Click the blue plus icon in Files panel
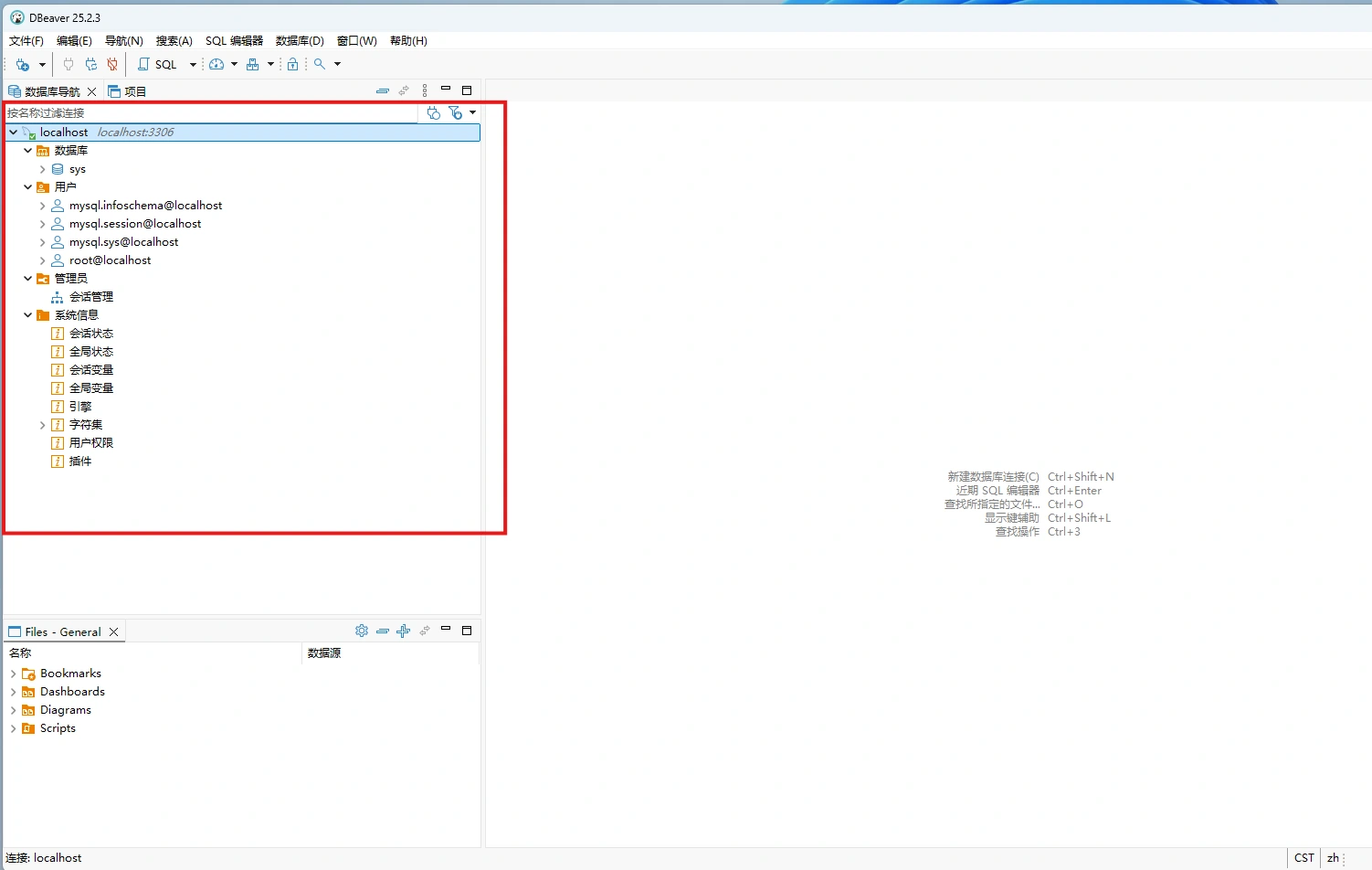This screenshot has height=870, width=1372. click(x=403, y=631)
